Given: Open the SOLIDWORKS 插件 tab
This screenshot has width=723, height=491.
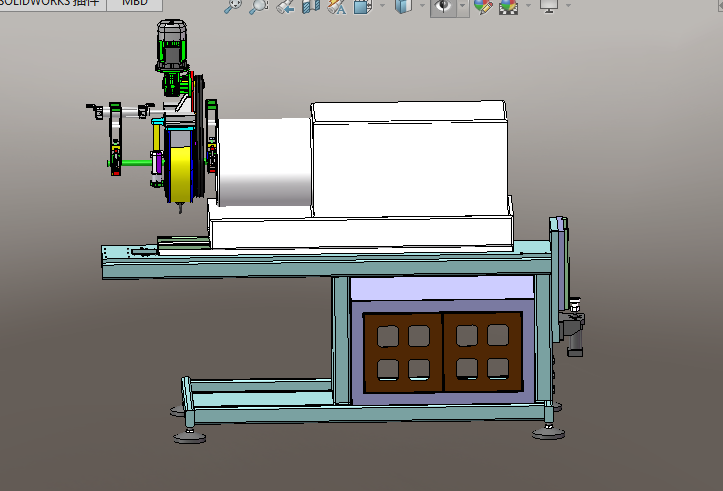Looking at the screenshot, I should tap(53, 4).
